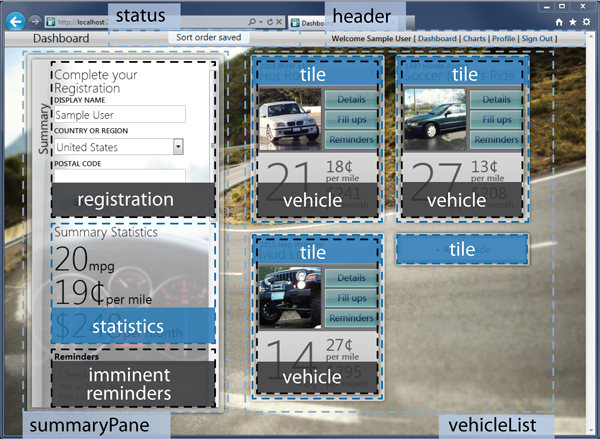Click the 18¢ per mile value

coord(342,171)
